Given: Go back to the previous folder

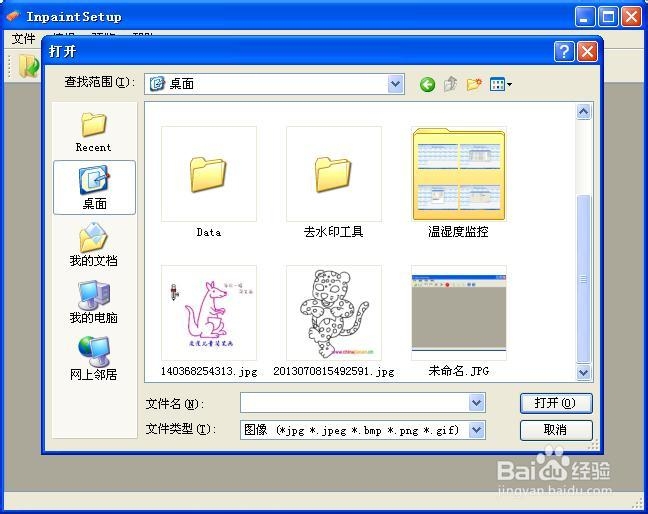Looking at the screenshot, I should click(427, 85).
